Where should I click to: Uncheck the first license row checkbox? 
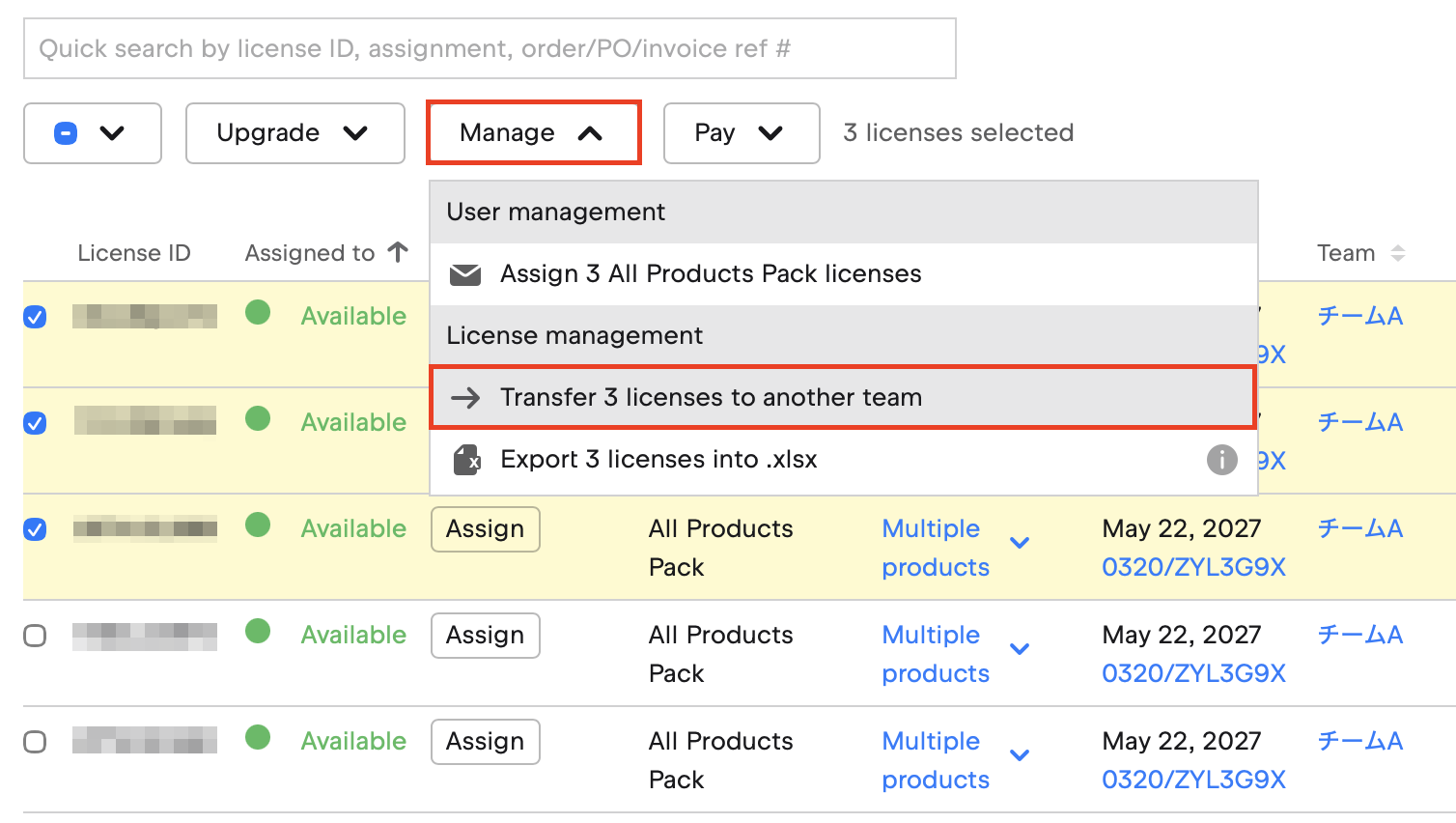35,317
